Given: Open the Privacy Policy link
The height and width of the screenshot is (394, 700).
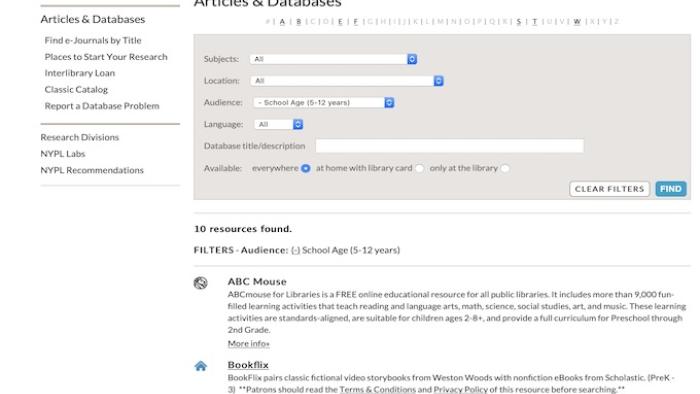Looking at the screenshot, I should 460,389.
